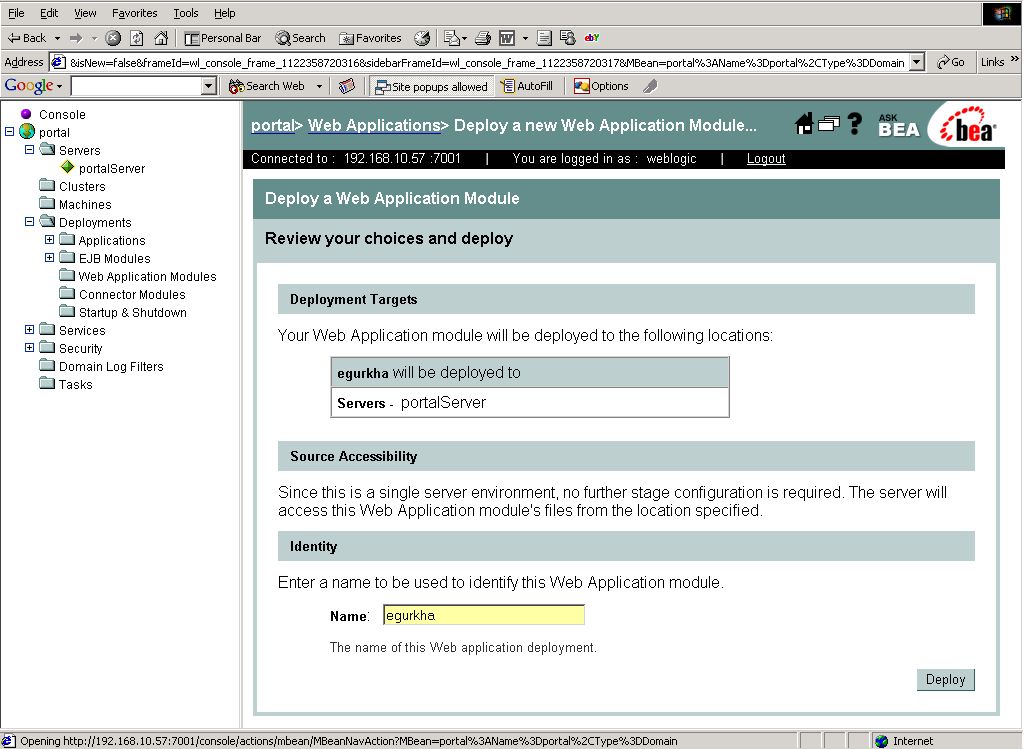Expand the EJB Modules tree node

(x=50, y=258)
